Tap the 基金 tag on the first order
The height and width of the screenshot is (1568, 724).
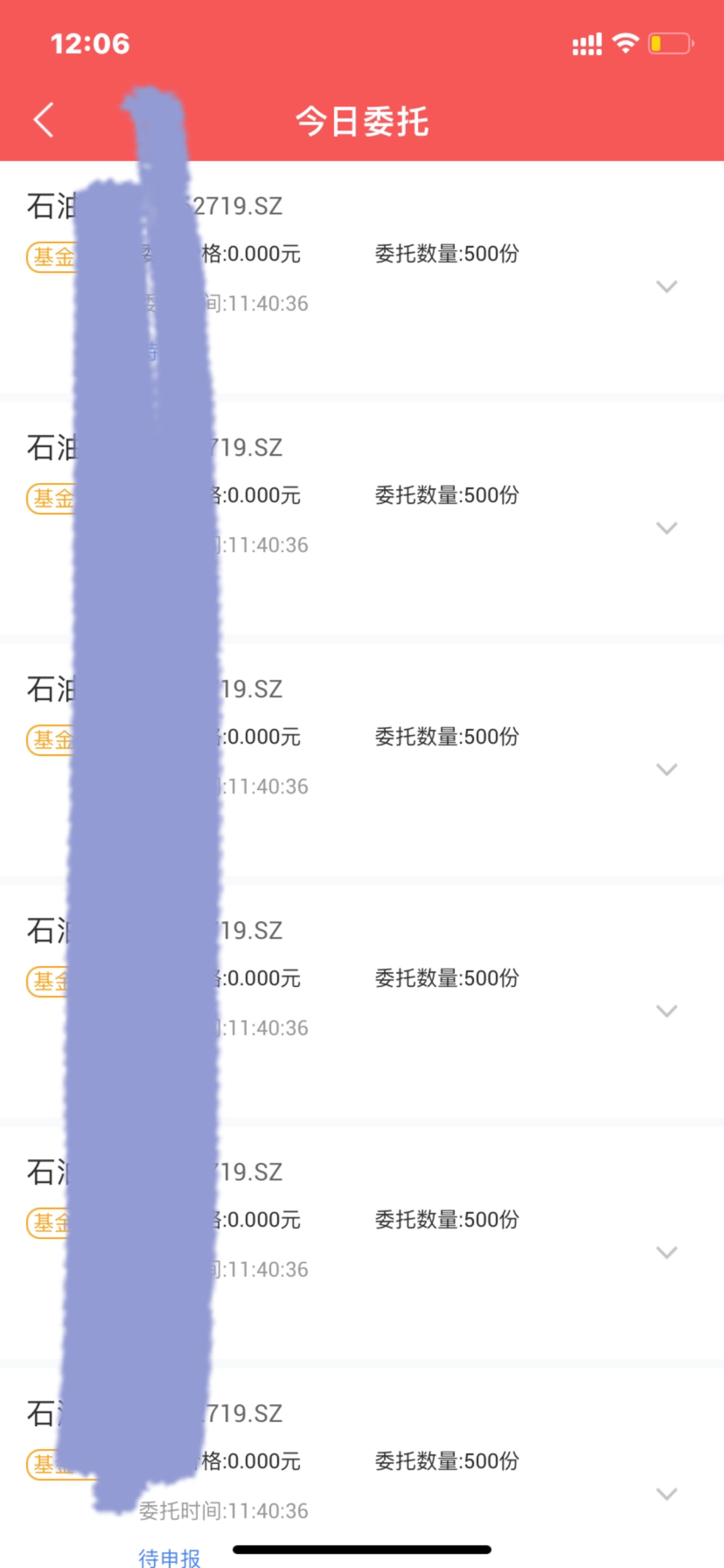[52, 257]
